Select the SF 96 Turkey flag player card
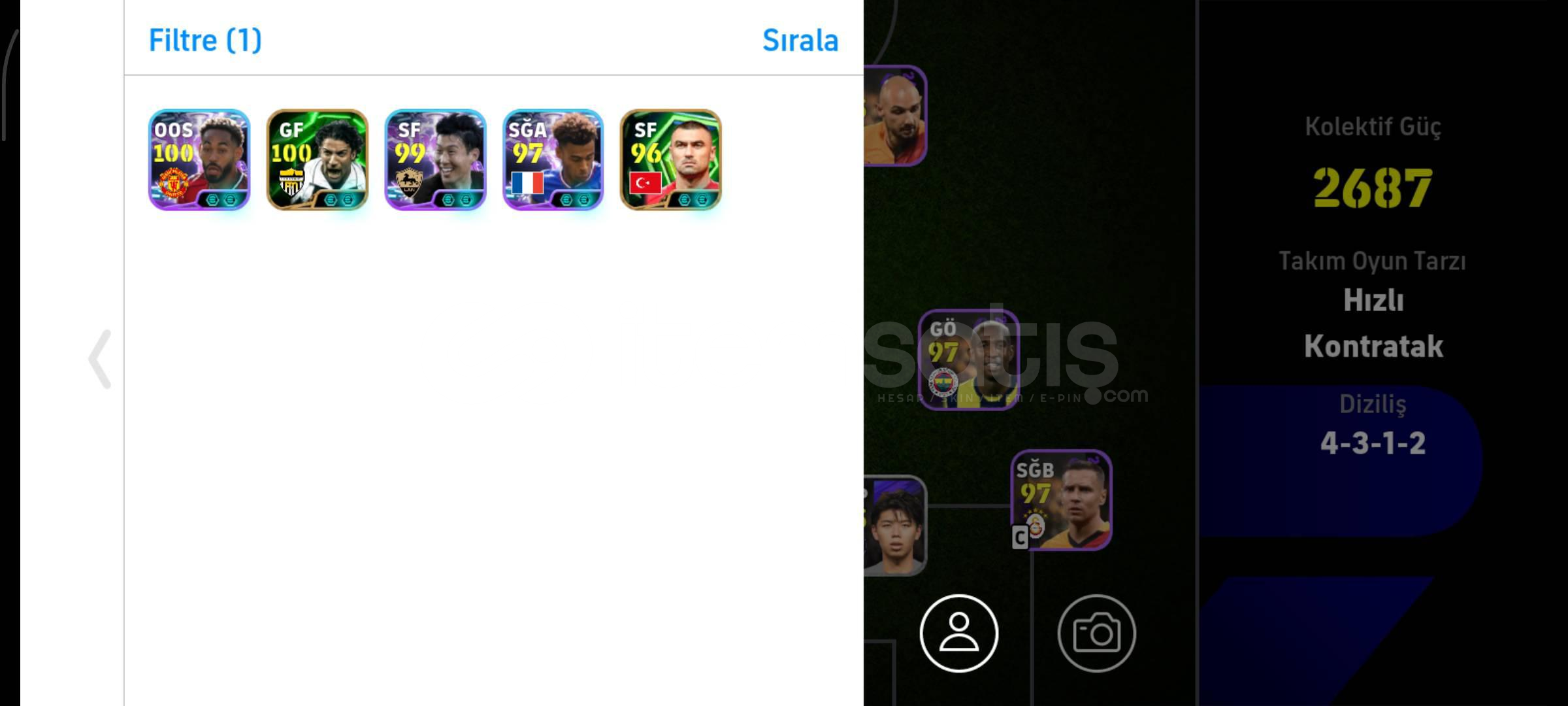Viewport: 1568px width, 706px height. (x=671, y=160)
